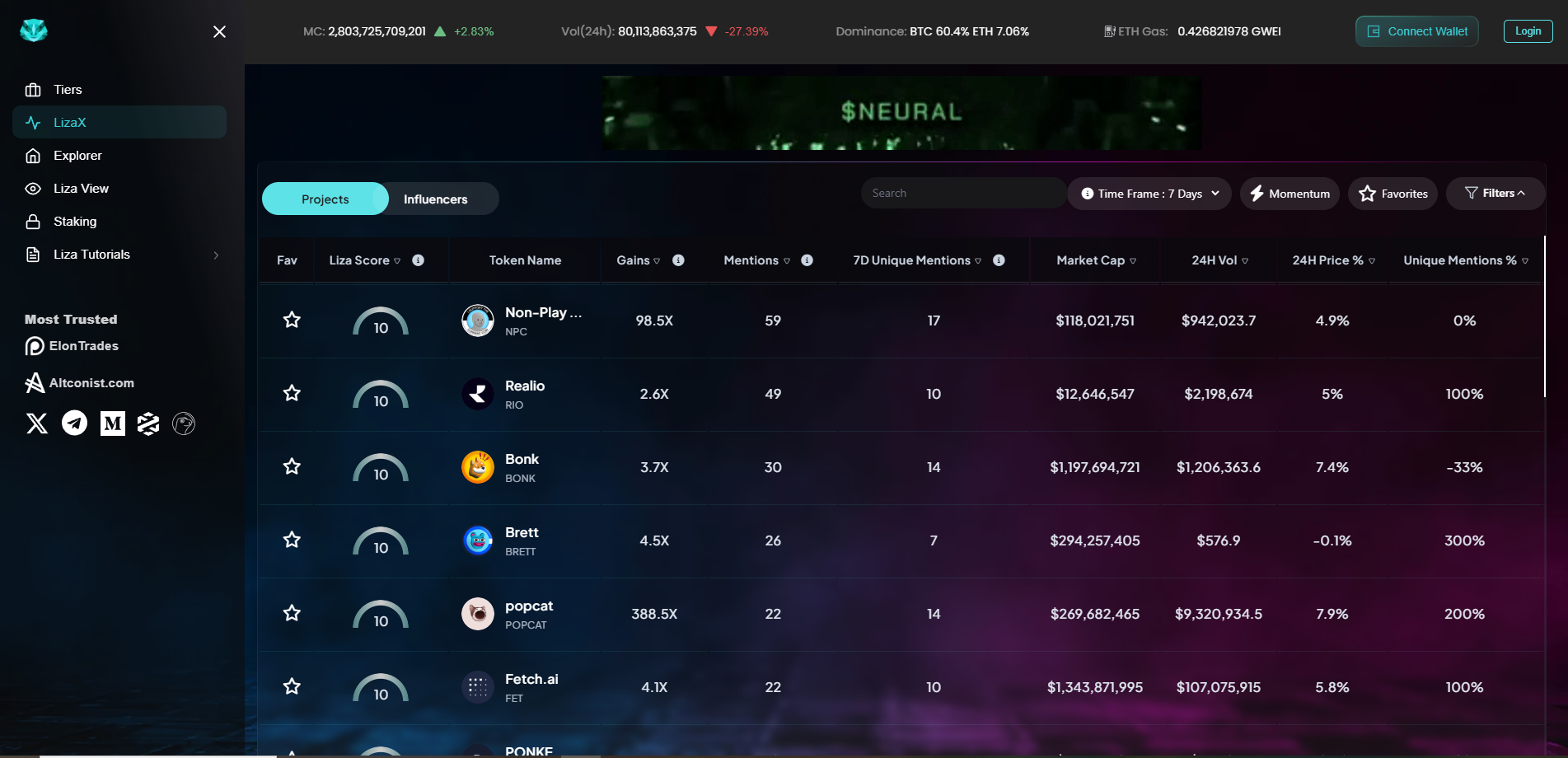1568x758 pixels.
Task: Favorite the Bonk token star
Action: click(x=292, y=466)
